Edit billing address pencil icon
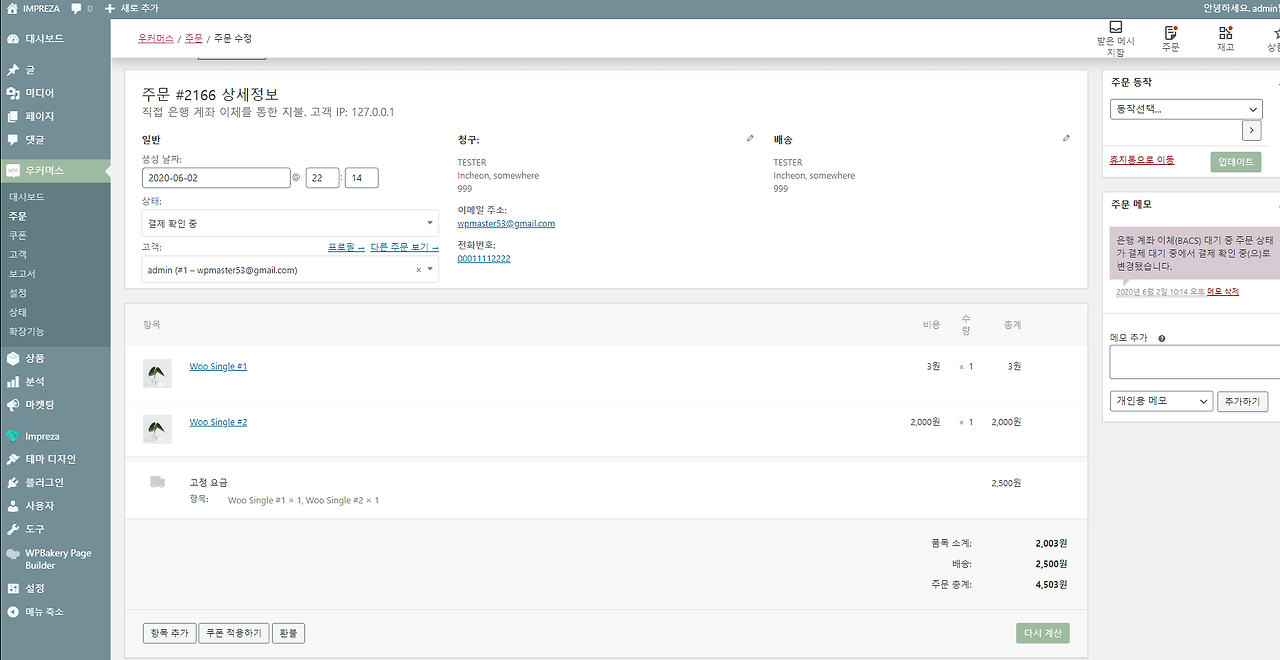Image resolution: width=1280 pixels, height=660 pixels. click(750, 139)
